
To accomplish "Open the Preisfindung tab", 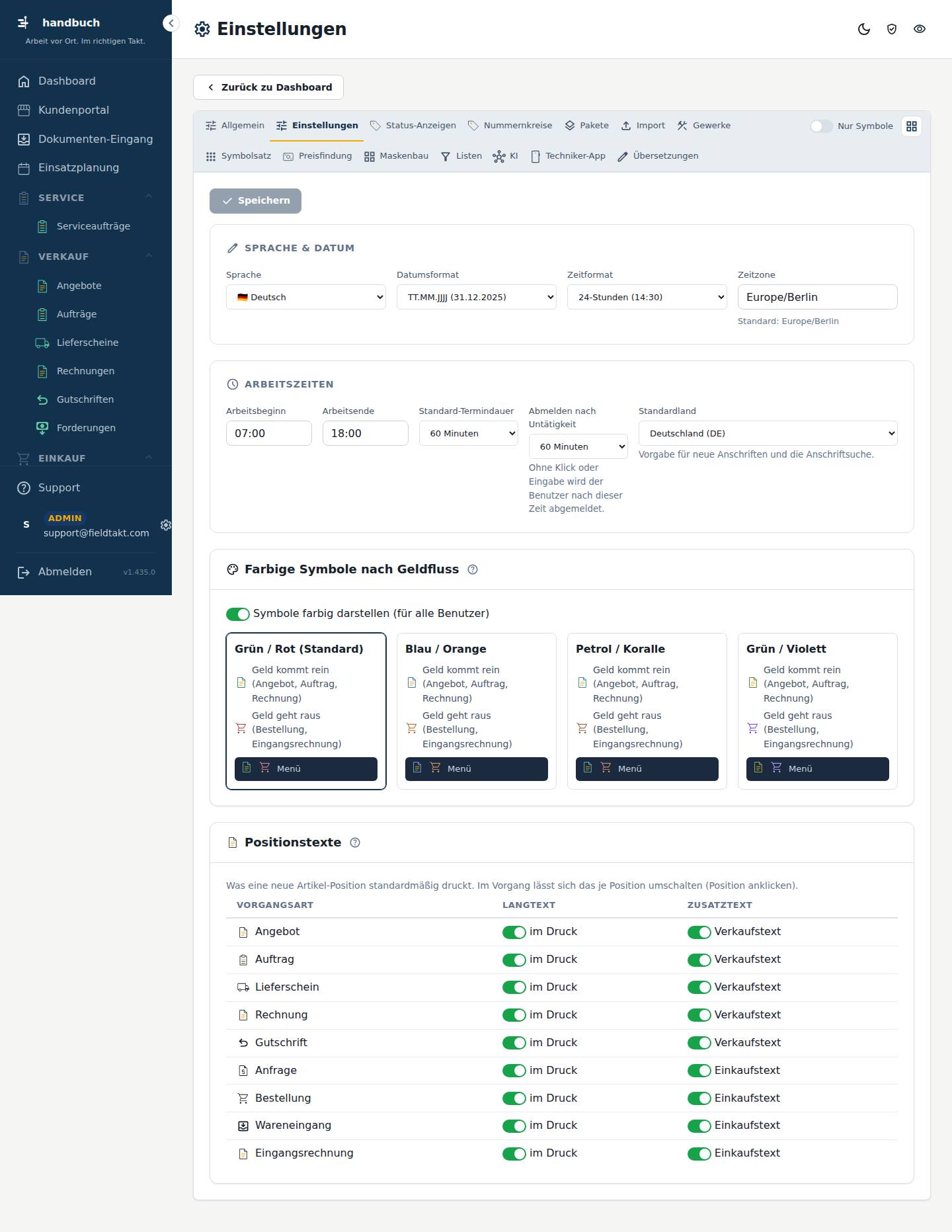I will click(317, 156).
